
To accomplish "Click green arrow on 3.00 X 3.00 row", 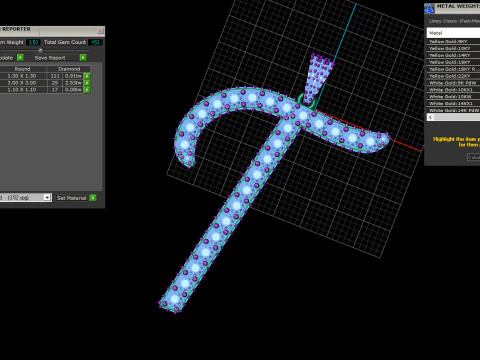I will [87, 83].
